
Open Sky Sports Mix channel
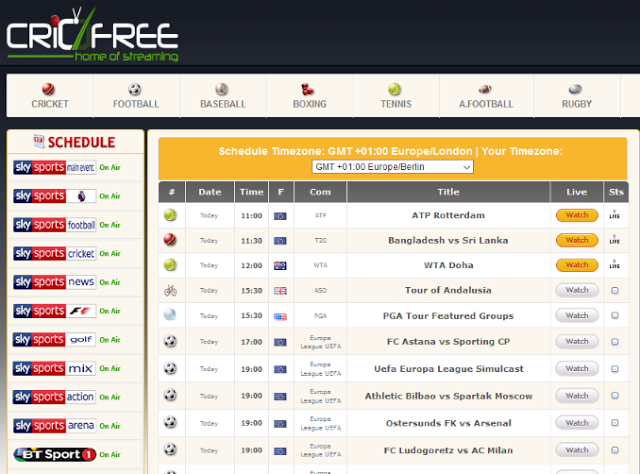pyautogui.click(x=55, y=368)
